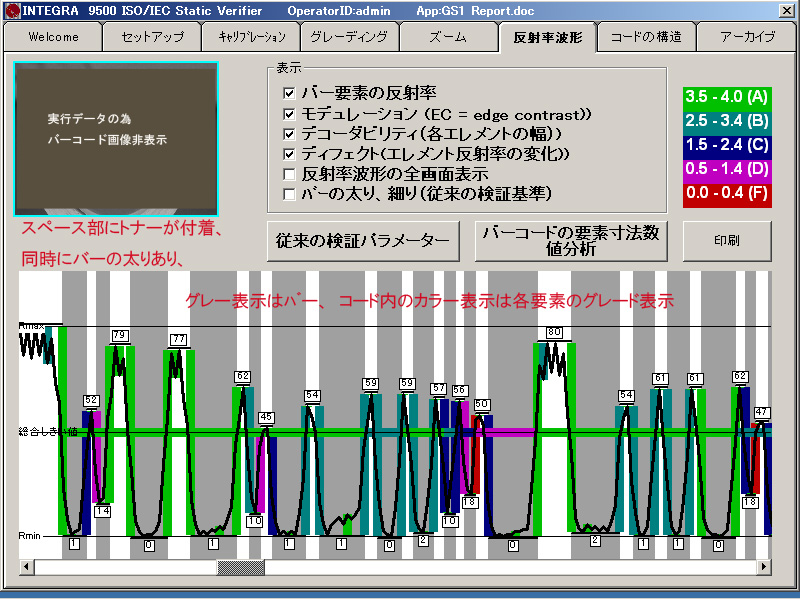Disable the デコータビリティ checkbox
The width and height of the screenshot is (800, 600).
(x=289, y=134)
